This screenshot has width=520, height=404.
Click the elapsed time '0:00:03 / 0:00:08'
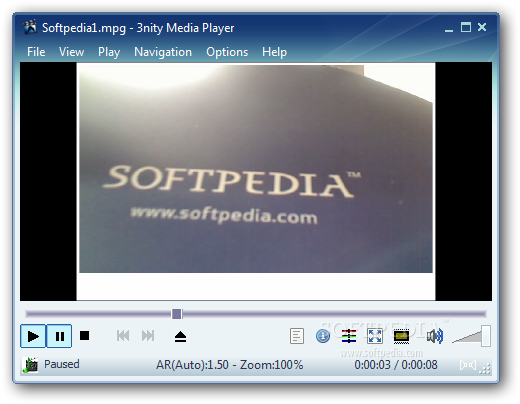click(x=396, y=365)
